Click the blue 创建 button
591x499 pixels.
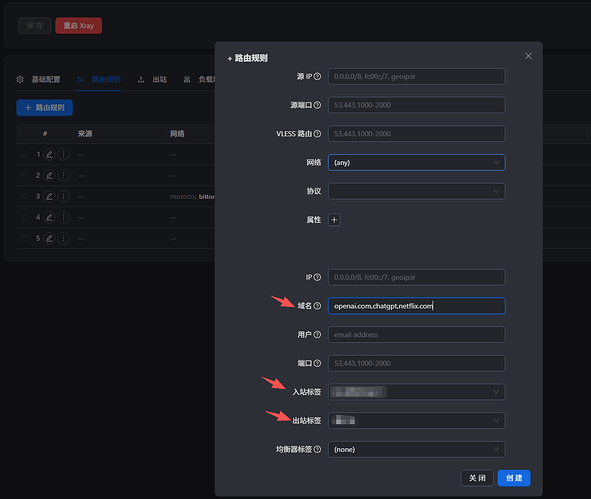click(514, 478)
